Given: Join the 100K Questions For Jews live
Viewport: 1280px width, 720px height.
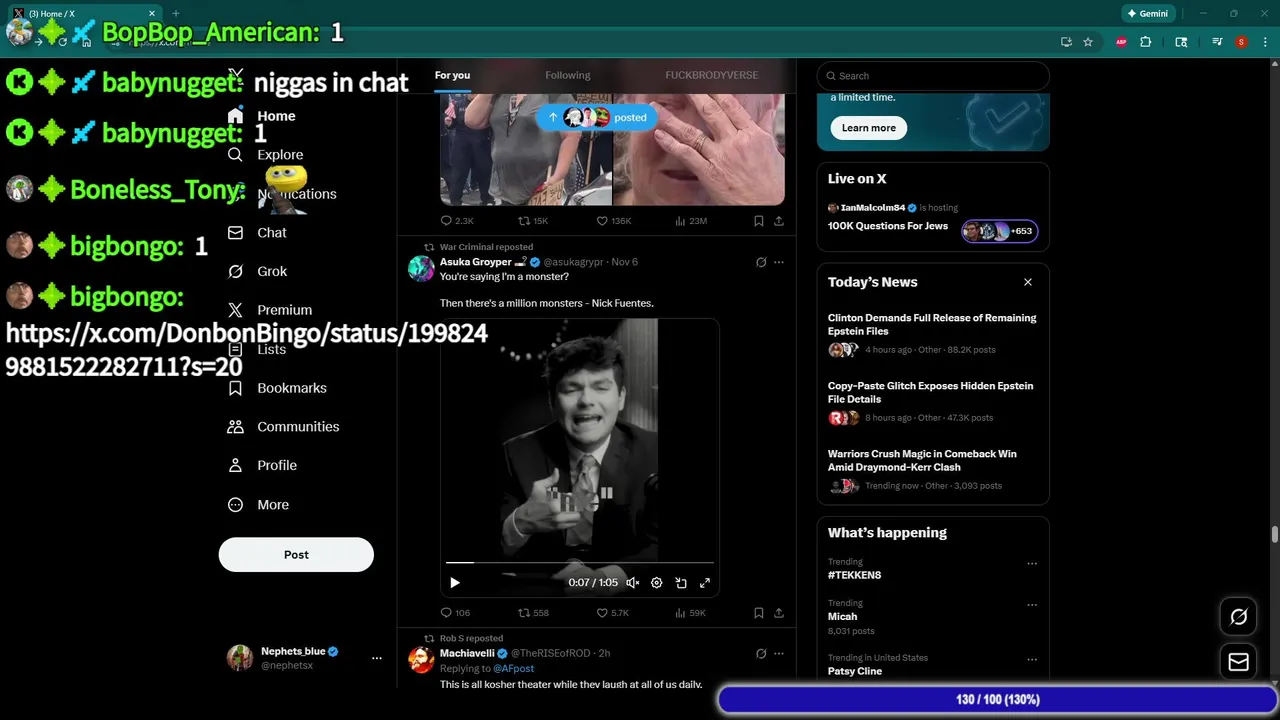Looking at the screenshot, I should 933,219.
